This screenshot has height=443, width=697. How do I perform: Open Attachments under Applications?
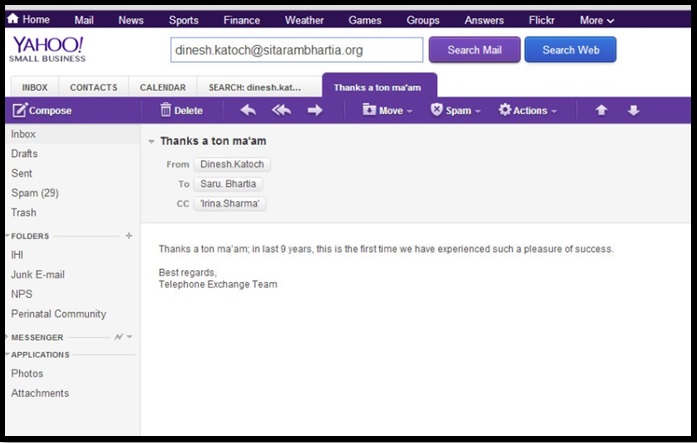coord(40,393)
